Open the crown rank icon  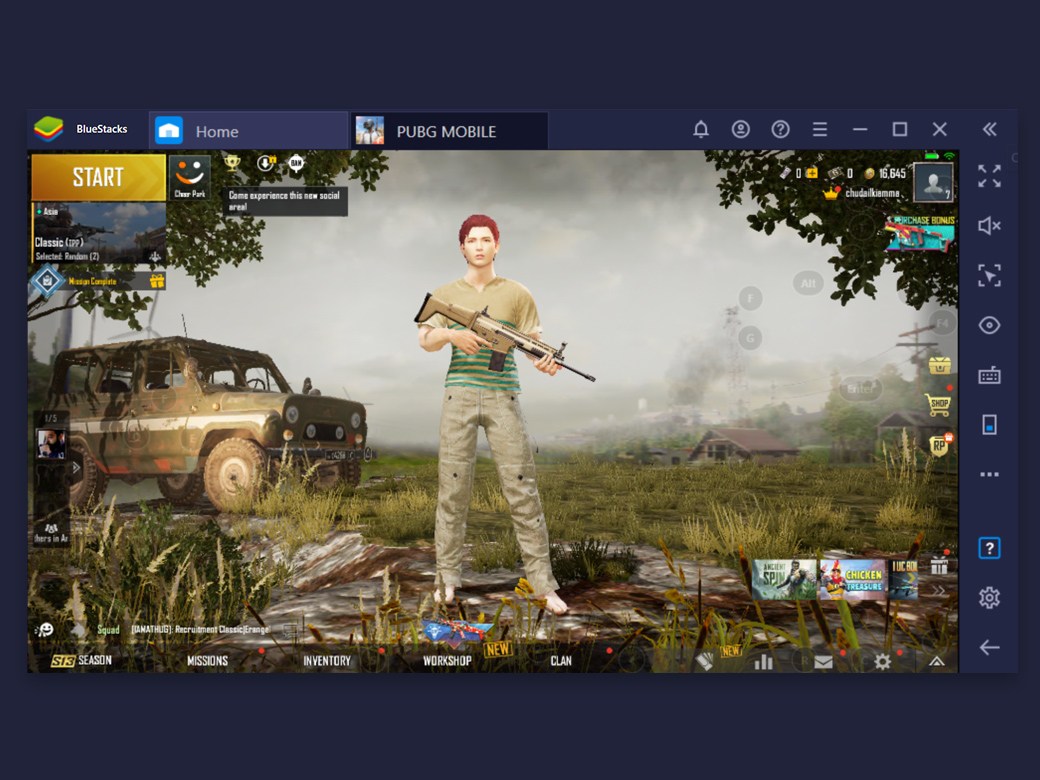tap(831, 193)
